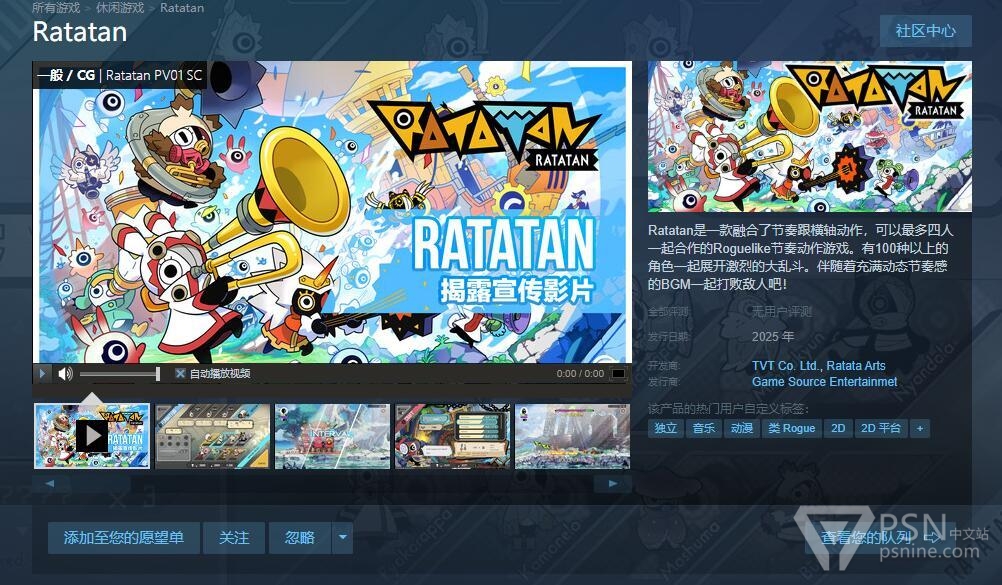Select the trailer thumbnail with play icon
1002x585 pixels.
pos(92,436)
